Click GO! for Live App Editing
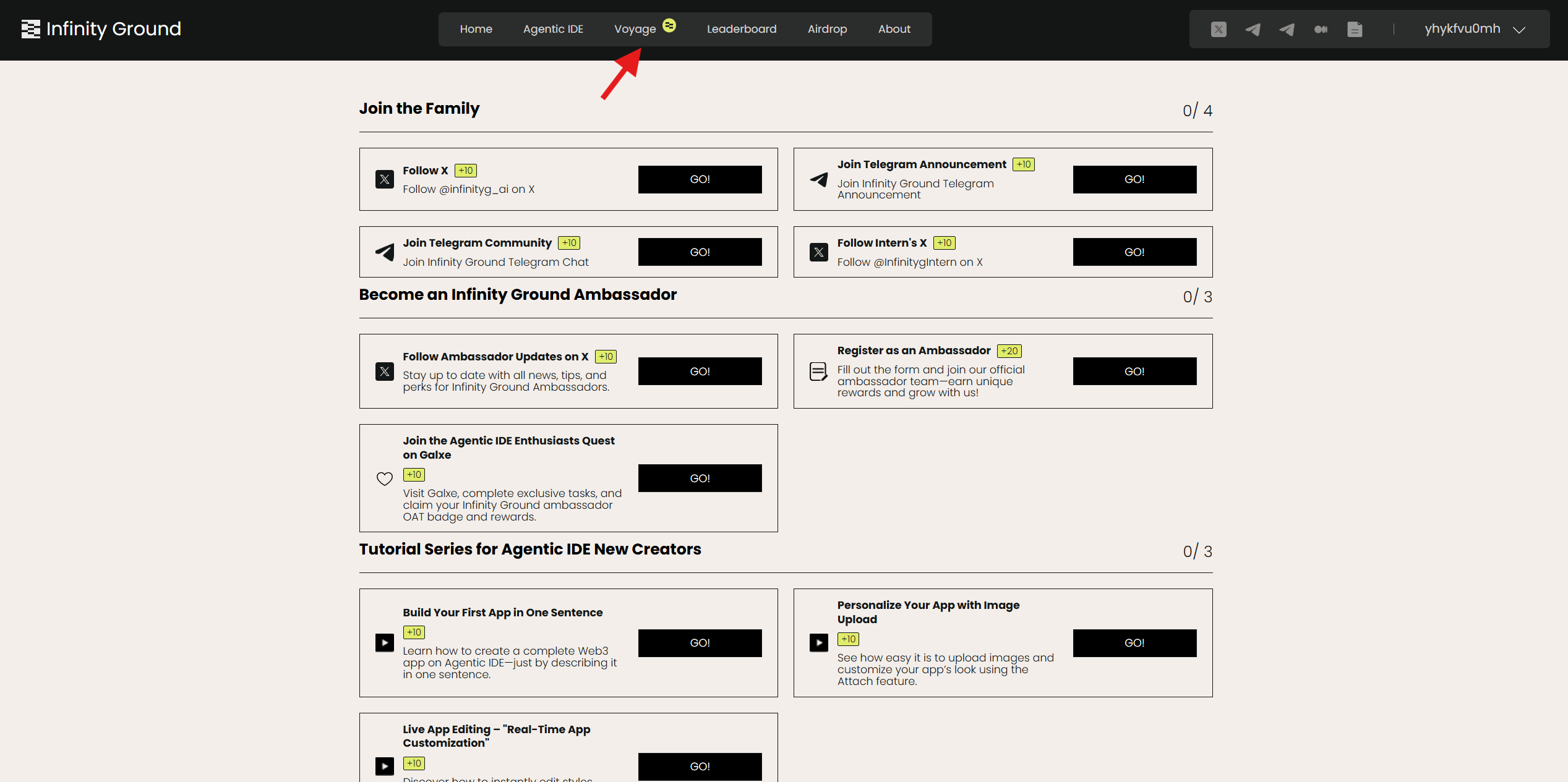The width and height of the screenshot is (1568, 782). [x=700, y=767]
